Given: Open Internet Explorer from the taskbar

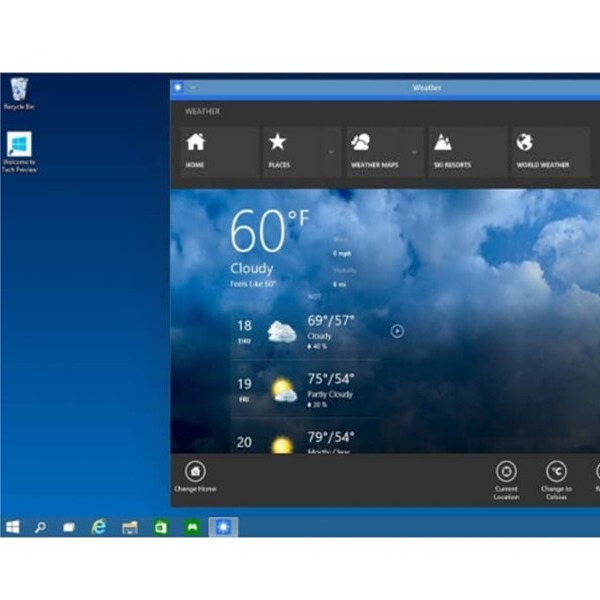Looking at the screenshot, I should pos(99,526).
